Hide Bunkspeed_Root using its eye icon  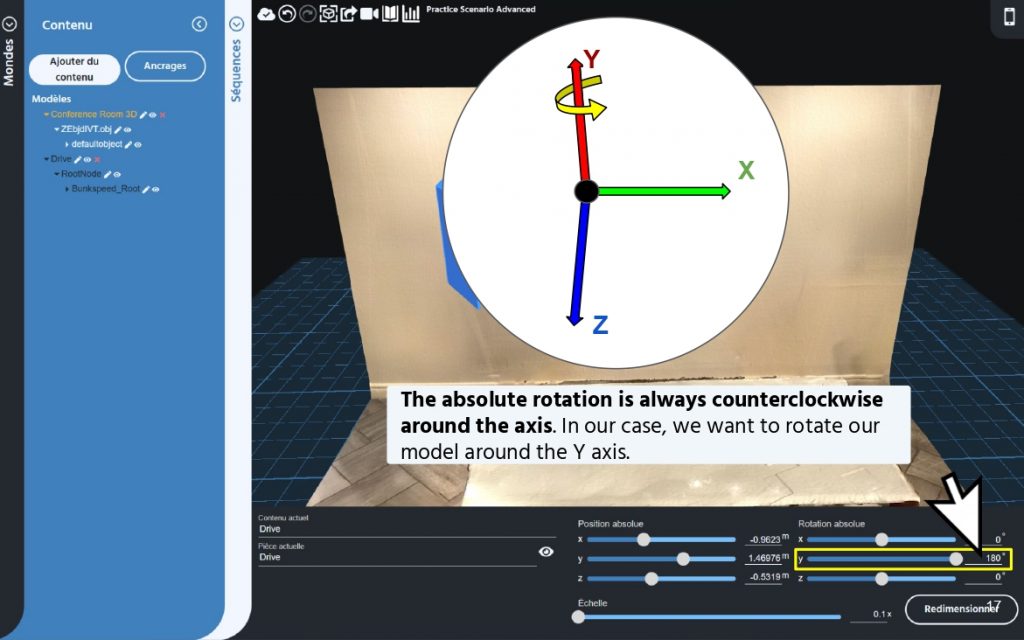pyautogui.click(x=155, y=189)
